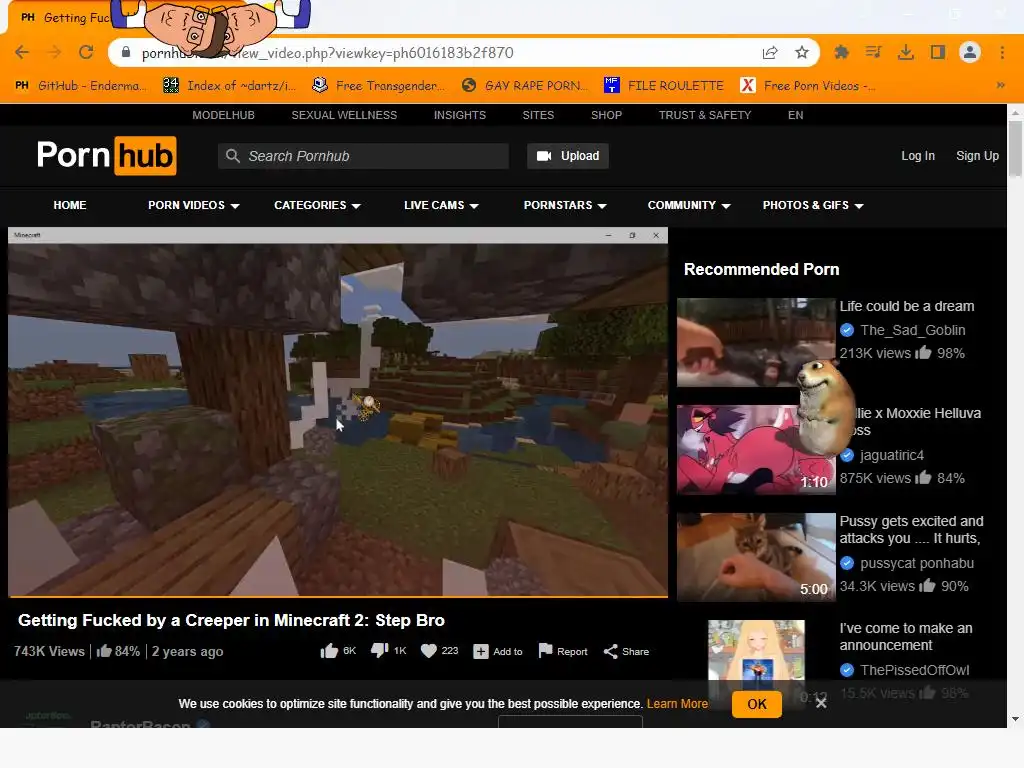Click the scrollbar down arrow
1024x768 pixels.
coord(1015,720)
